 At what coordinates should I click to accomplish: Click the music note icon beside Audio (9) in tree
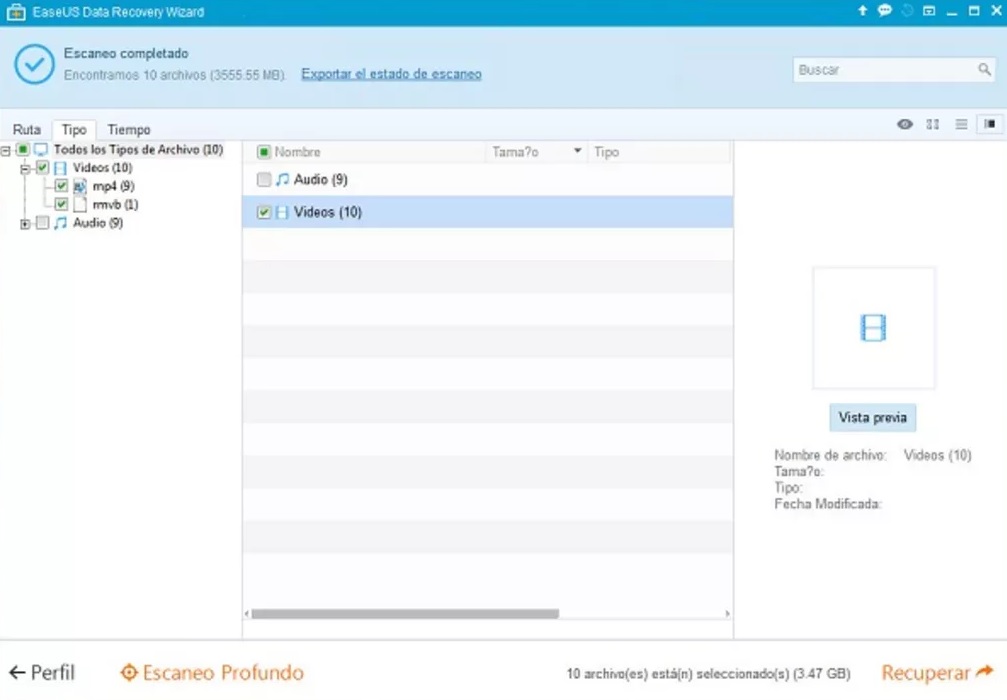click(60, 223)
